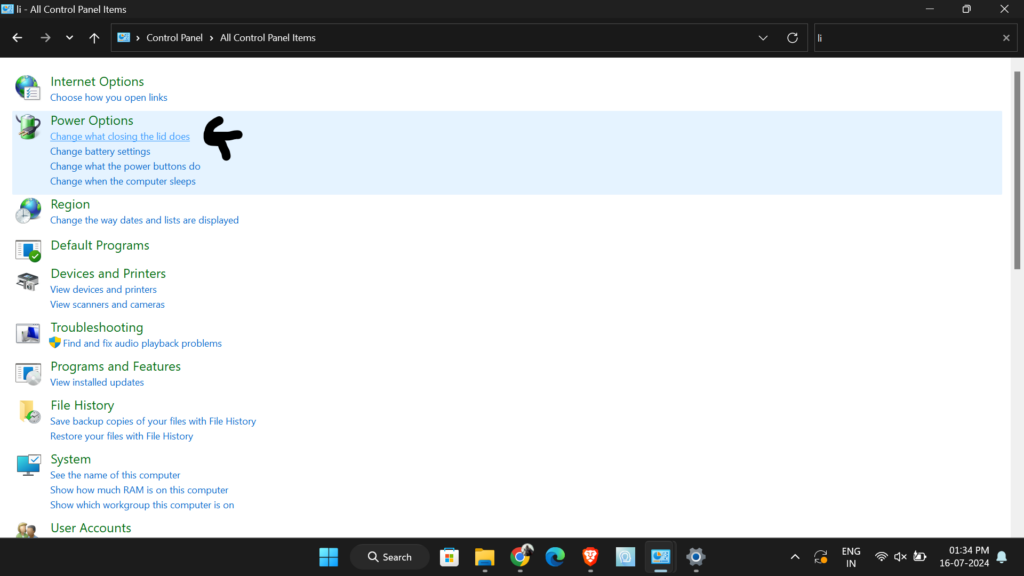The image size is (1024, 576).
Task: Open Programs and Features using its icon
Action: click(x=27, y=372)
